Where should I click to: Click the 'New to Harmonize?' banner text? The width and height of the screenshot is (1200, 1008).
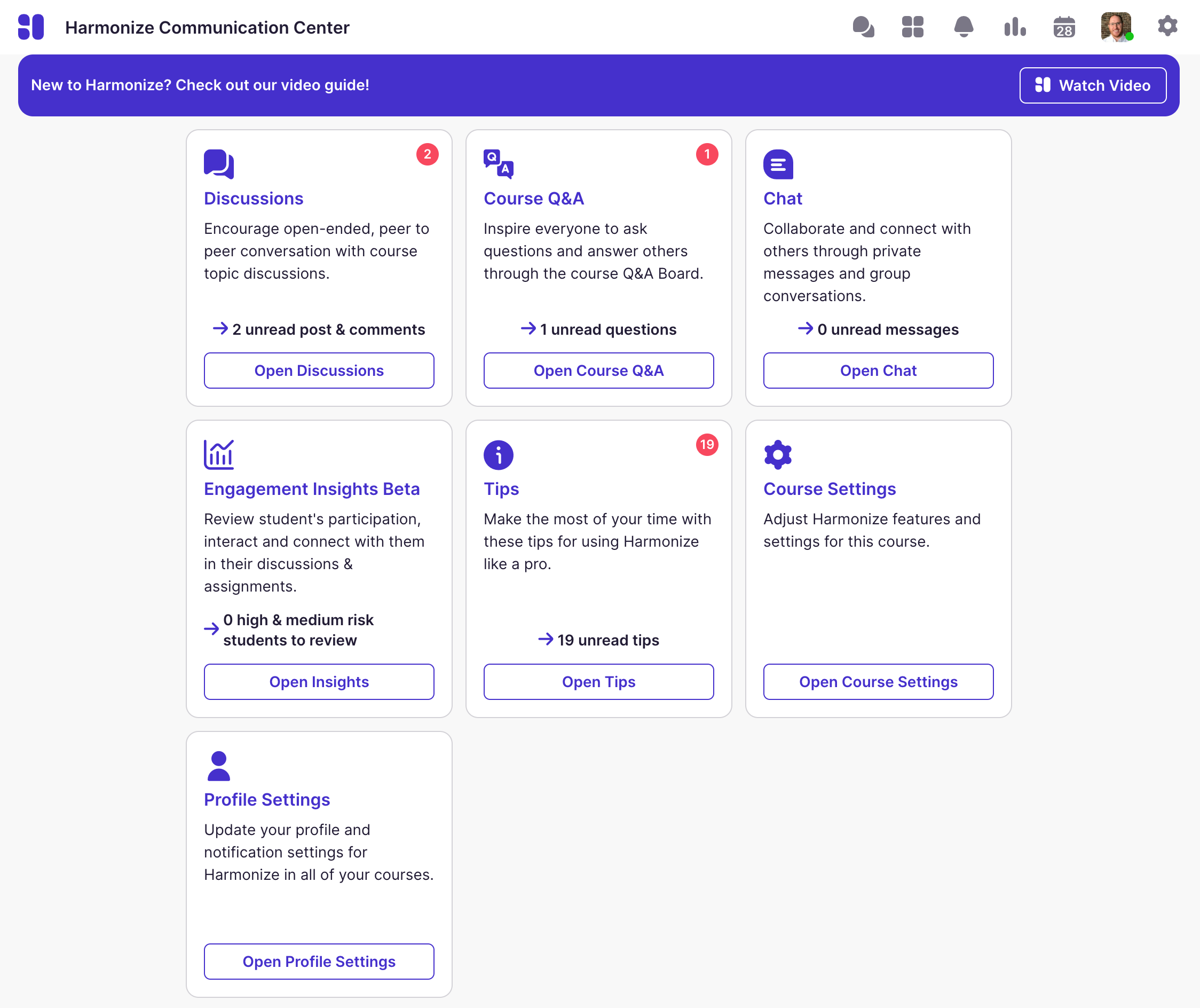tap(200, 85)
